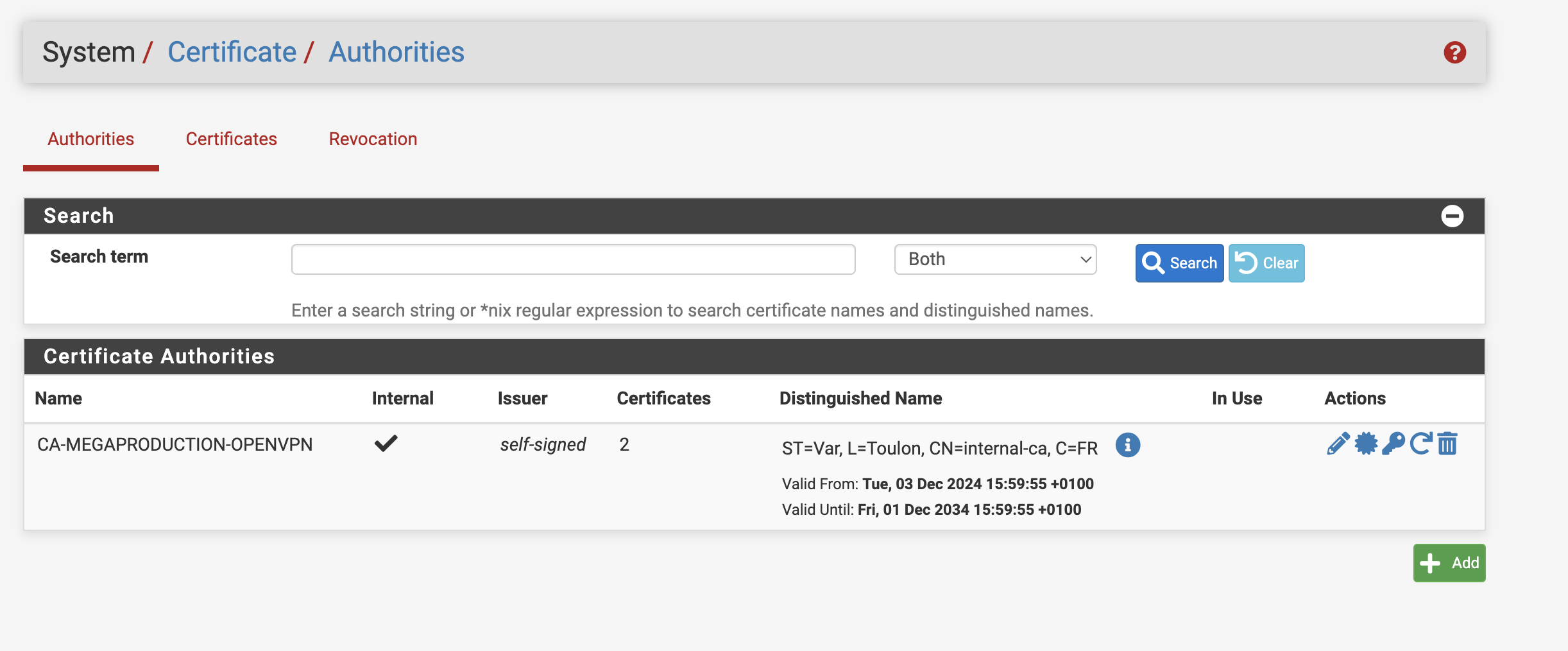
Task: Add a new certificate authority
Action: point(1449,563)
